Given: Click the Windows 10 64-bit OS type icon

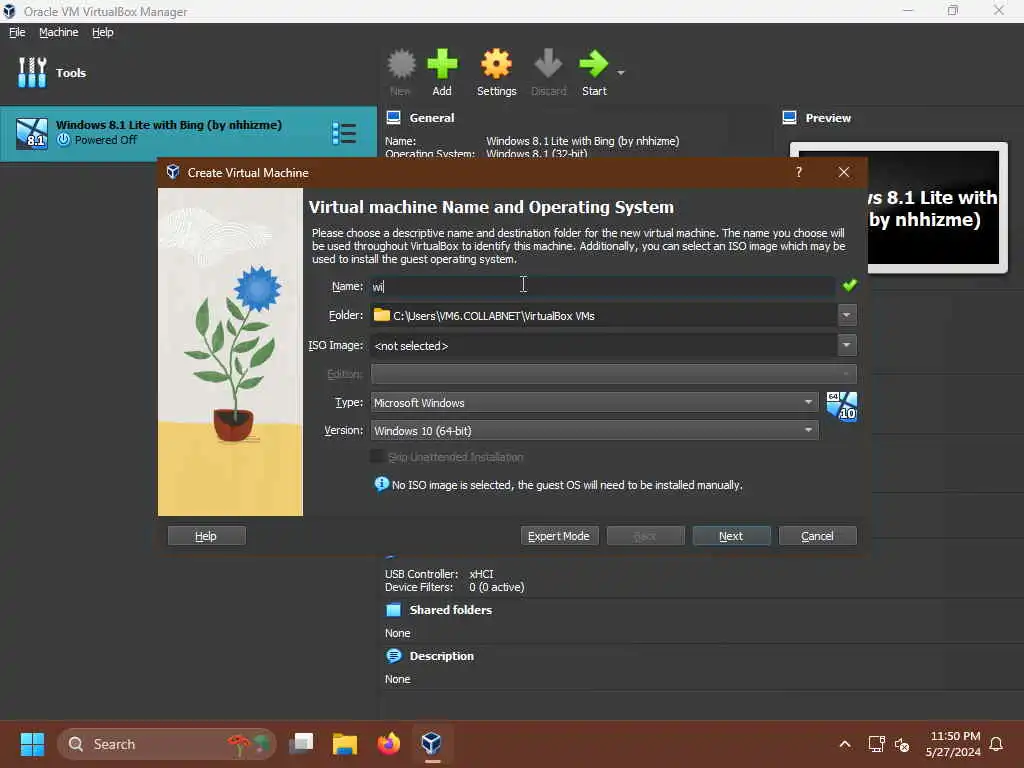Looking at the screenshot, I should (x=841, y=406).
